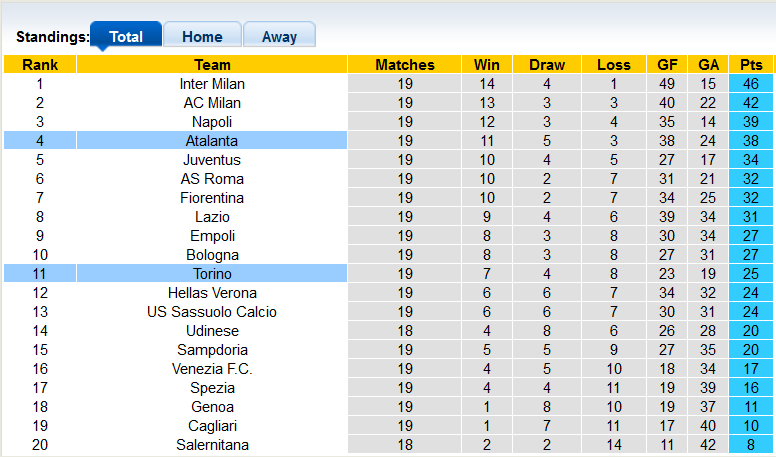Click the Team column header

pyautogui.click(x=212, y=65)
